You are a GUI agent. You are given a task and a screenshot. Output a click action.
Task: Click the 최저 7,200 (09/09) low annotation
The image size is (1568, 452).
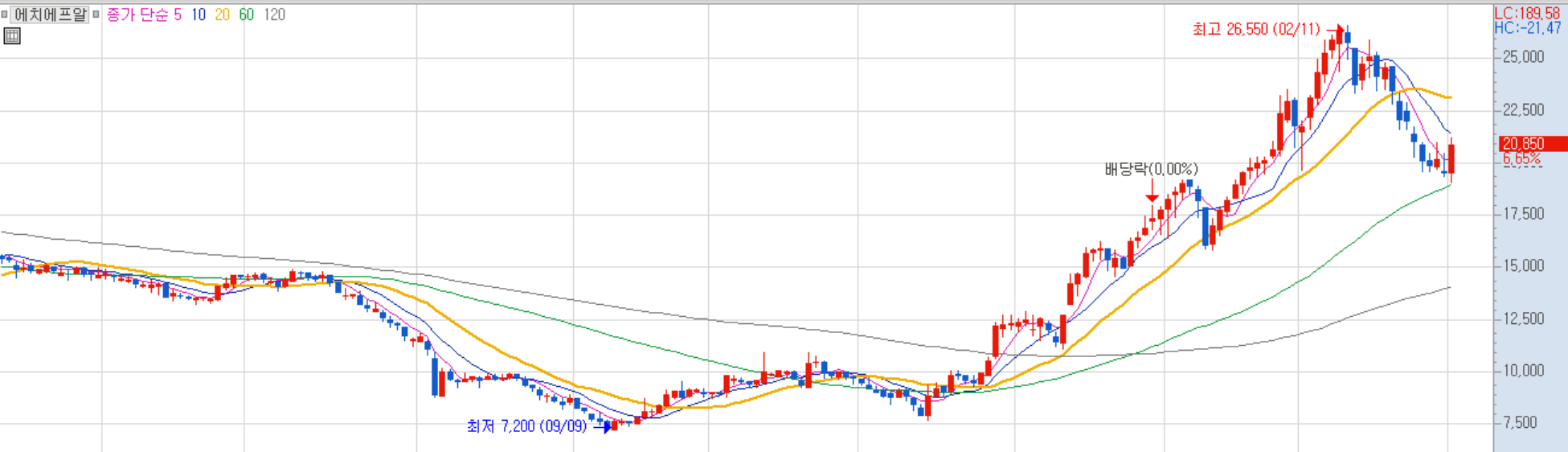click(527, 426)
